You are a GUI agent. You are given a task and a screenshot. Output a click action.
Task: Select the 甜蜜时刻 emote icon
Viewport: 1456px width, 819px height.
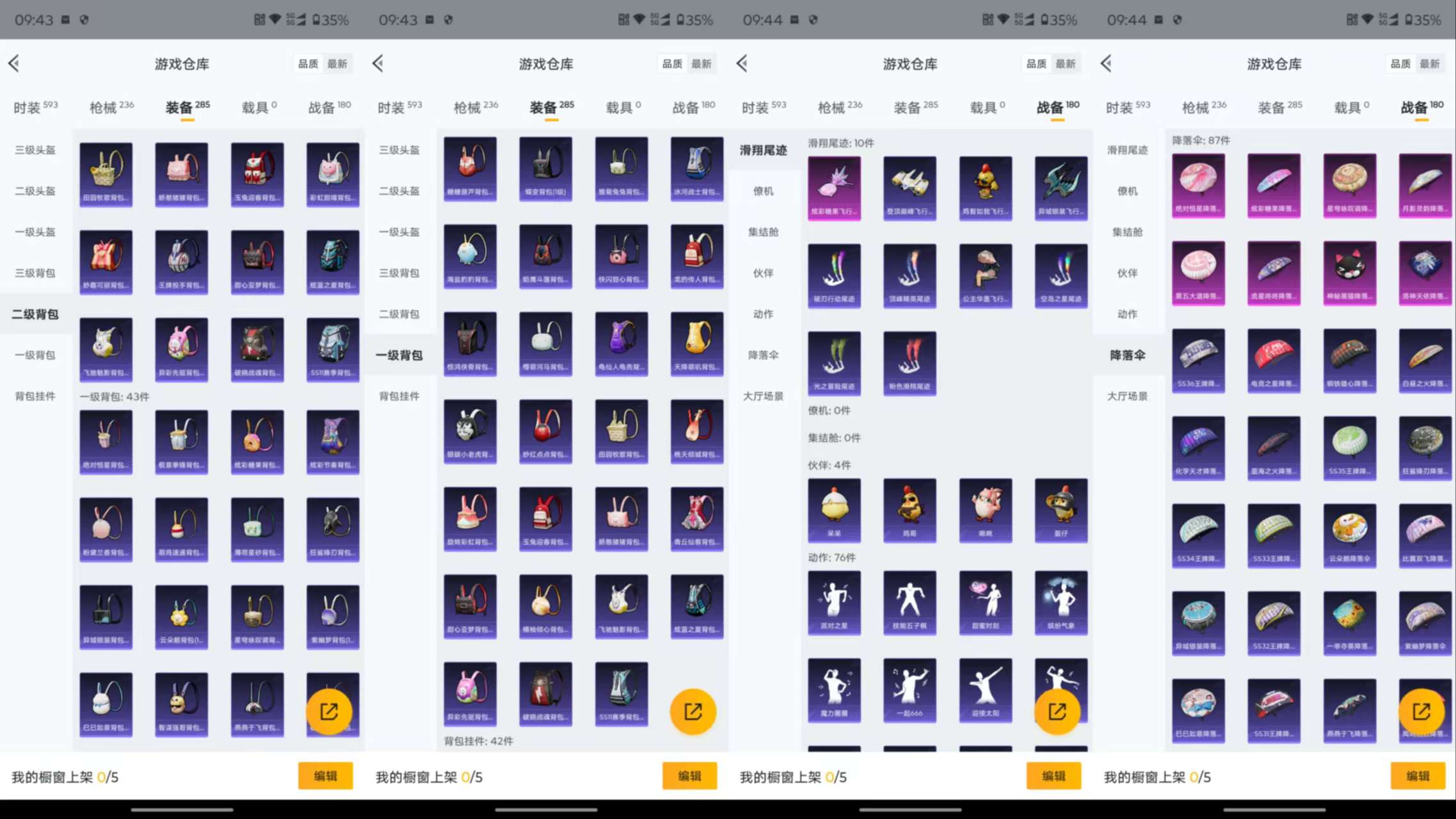point(985,602)
